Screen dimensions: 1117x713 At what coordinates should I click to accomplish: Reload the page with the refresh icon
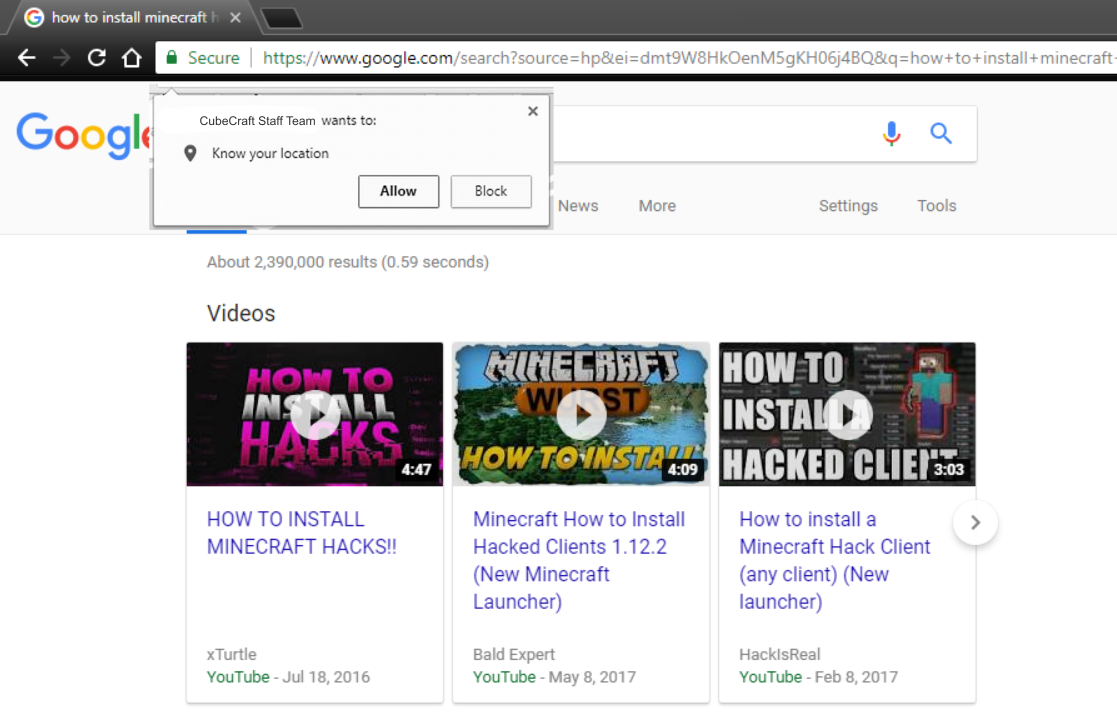(97, 58)
